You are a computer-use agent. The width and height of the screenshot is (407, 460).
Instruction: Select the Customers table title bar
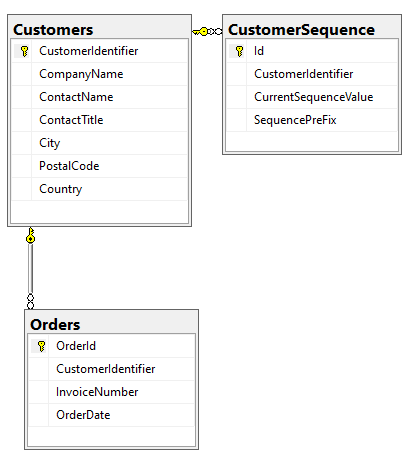point(99,29)
